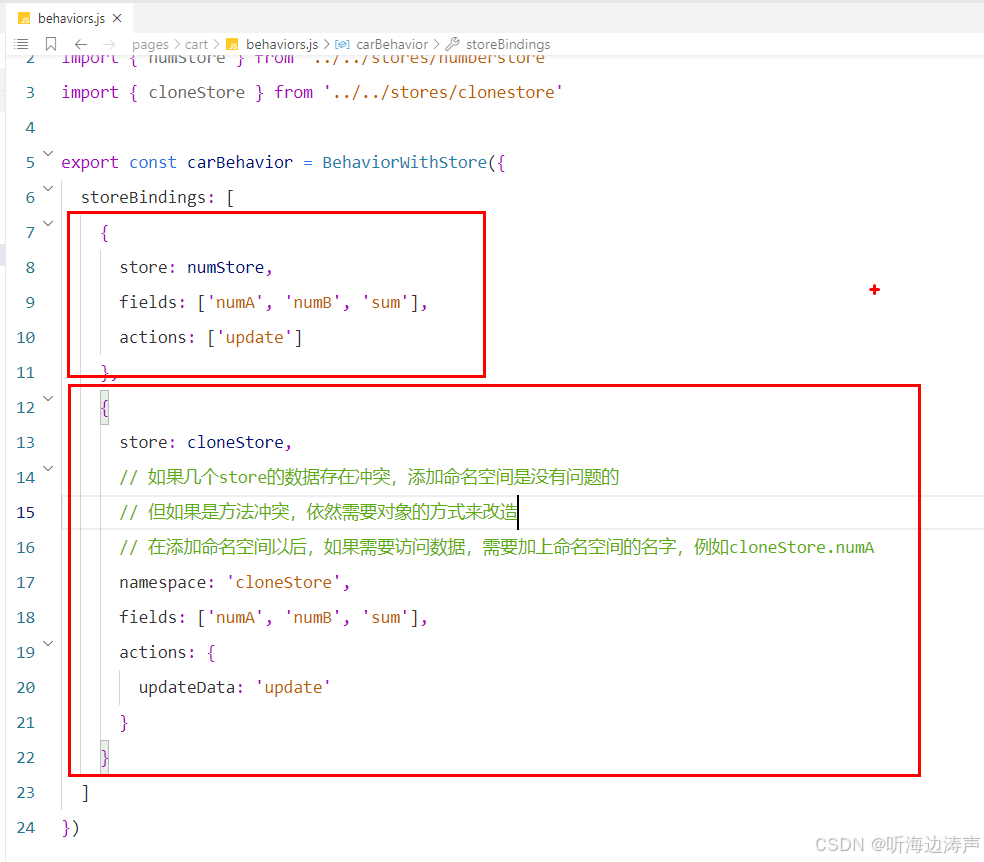Toggle the fold chevron on line 14
Image resolution: width=984 pixels, height=862 pixels.
tap(47, 467)
